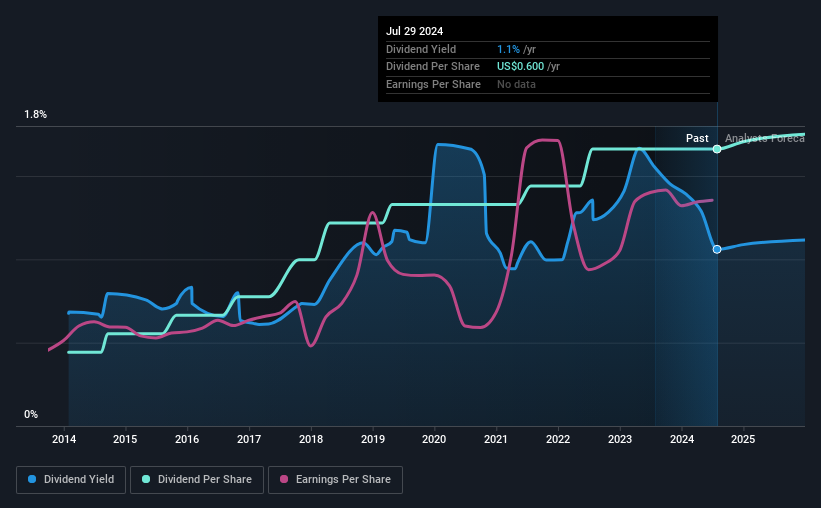821x508 pixels.
Task: Click the blue dividend yield marker at Jul 2024
Action: click(x=717, y=249)
